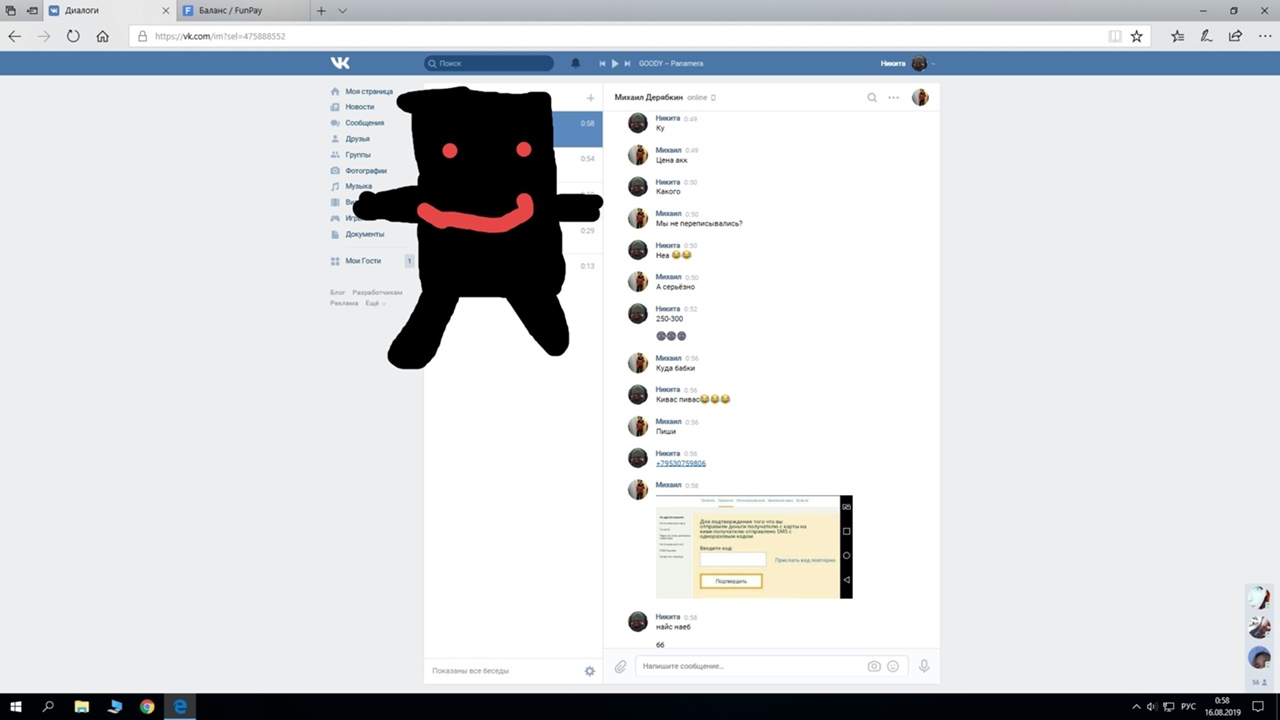The image size is (1280, 720).
Task: Skip to next track in header player
Action: coord(627,63)
